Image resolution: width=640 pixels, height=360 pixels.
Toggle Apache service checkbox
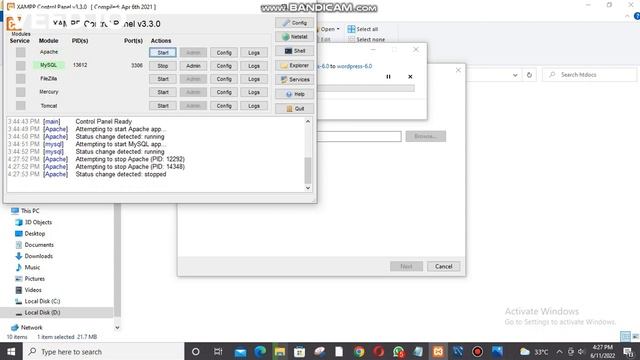click(20, 52)
